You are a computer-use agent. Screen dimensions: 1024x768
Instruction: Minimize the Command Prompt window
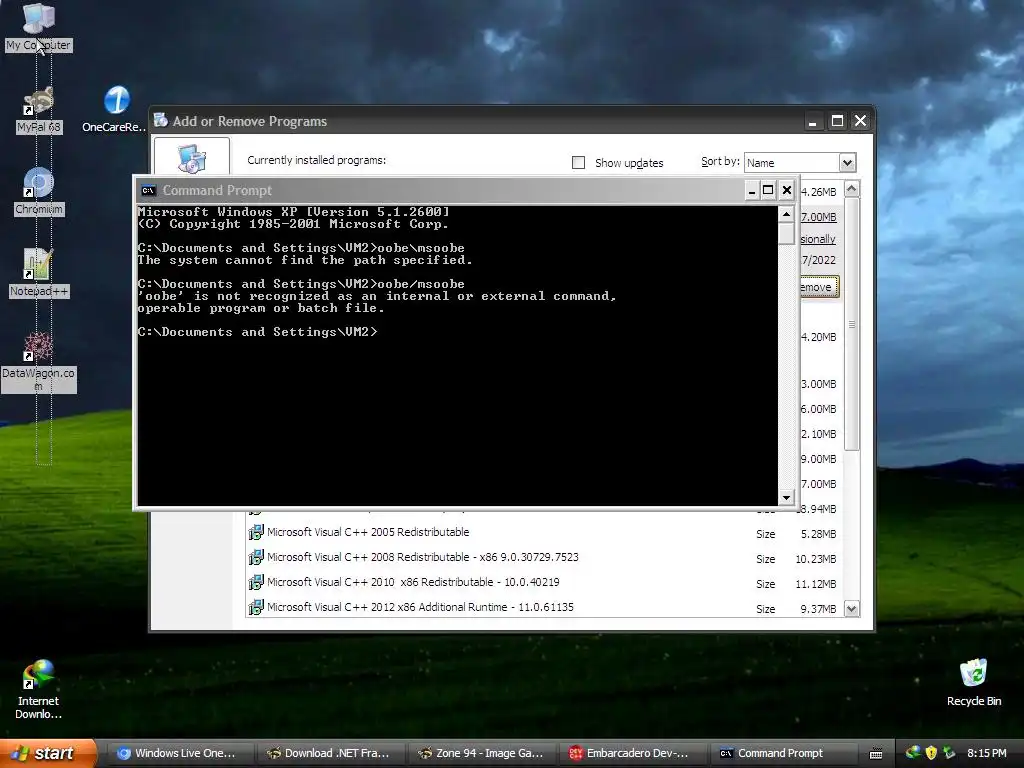[x=752, y=191]
